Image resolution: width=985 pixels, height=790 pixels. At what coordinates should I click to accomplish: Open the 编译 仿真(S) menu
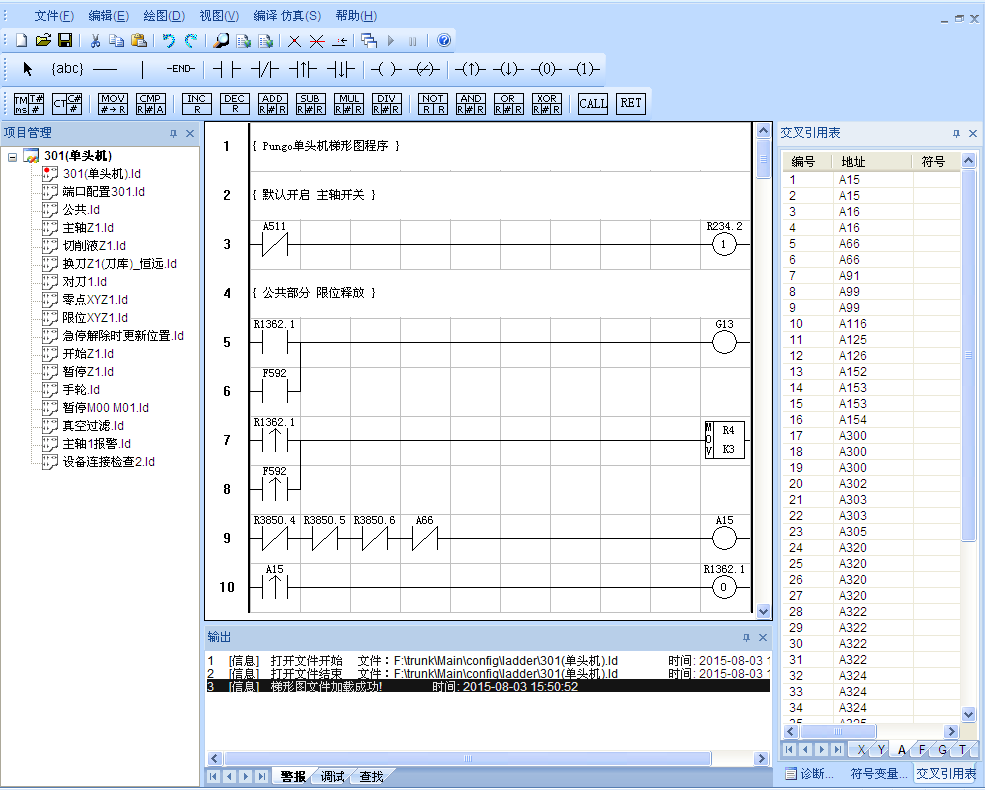[287, 16]
